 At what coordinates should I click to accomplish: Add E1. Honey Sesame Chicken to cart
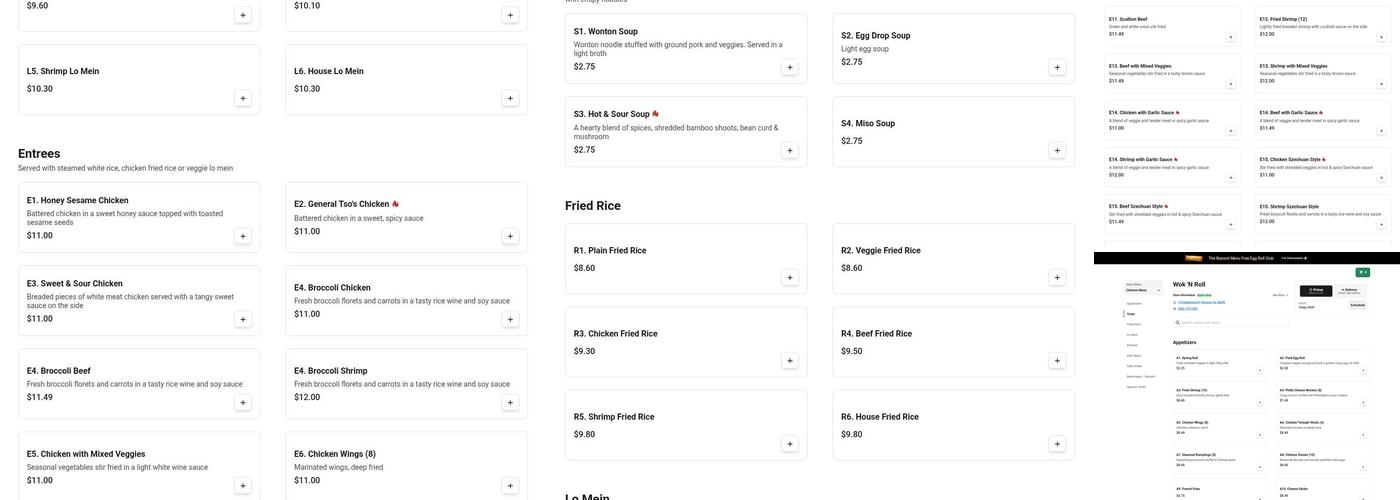pyautogui.click(x=243, y=236)
